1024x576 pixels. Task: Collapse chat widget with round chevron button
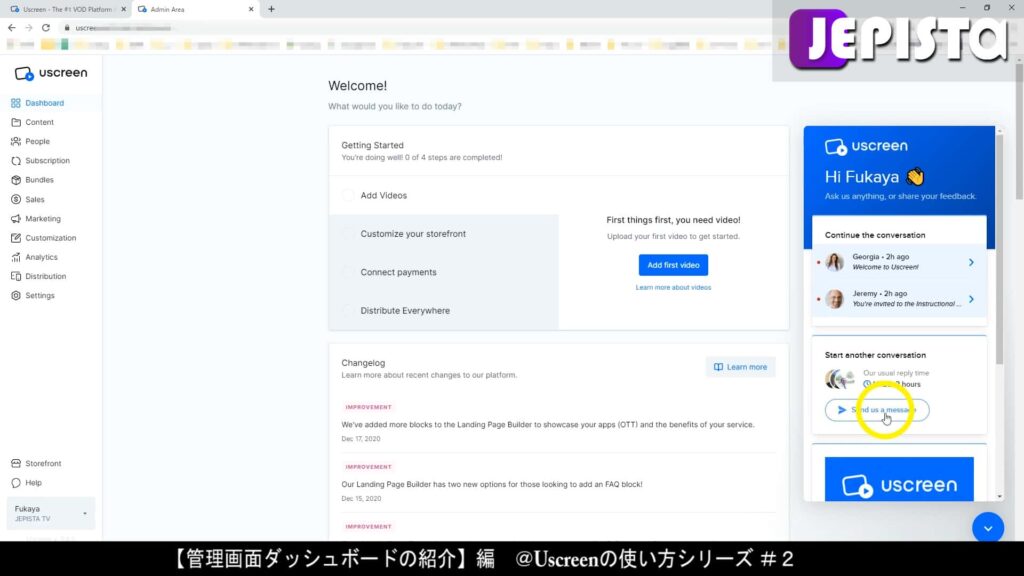point(987,528)
